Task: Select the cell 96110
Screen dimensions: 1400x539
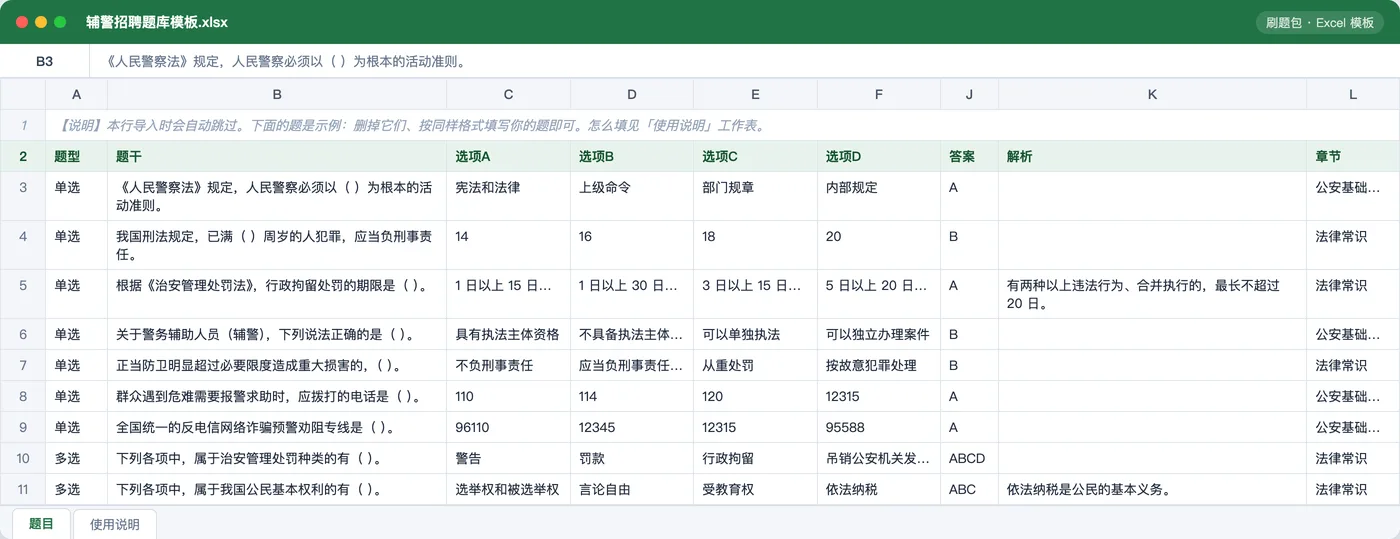Action: point(508,427)
